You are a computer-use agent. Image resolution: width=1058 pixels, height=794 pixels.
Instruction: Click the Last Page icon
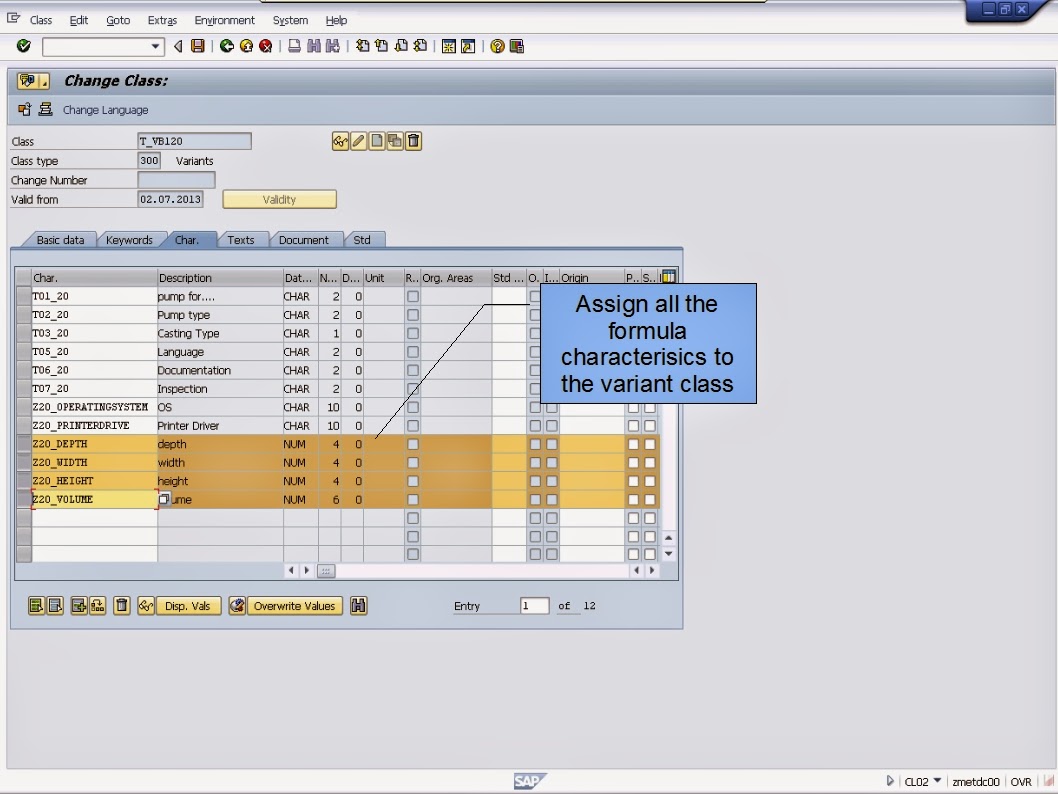[420, 46]
